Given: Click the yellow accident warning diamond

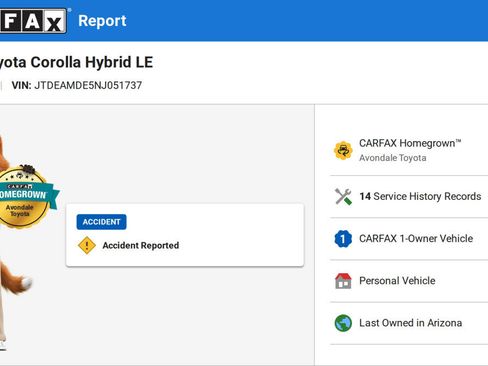Looking at the screenshot, I should pyautogui.click(x=87, y=245).
